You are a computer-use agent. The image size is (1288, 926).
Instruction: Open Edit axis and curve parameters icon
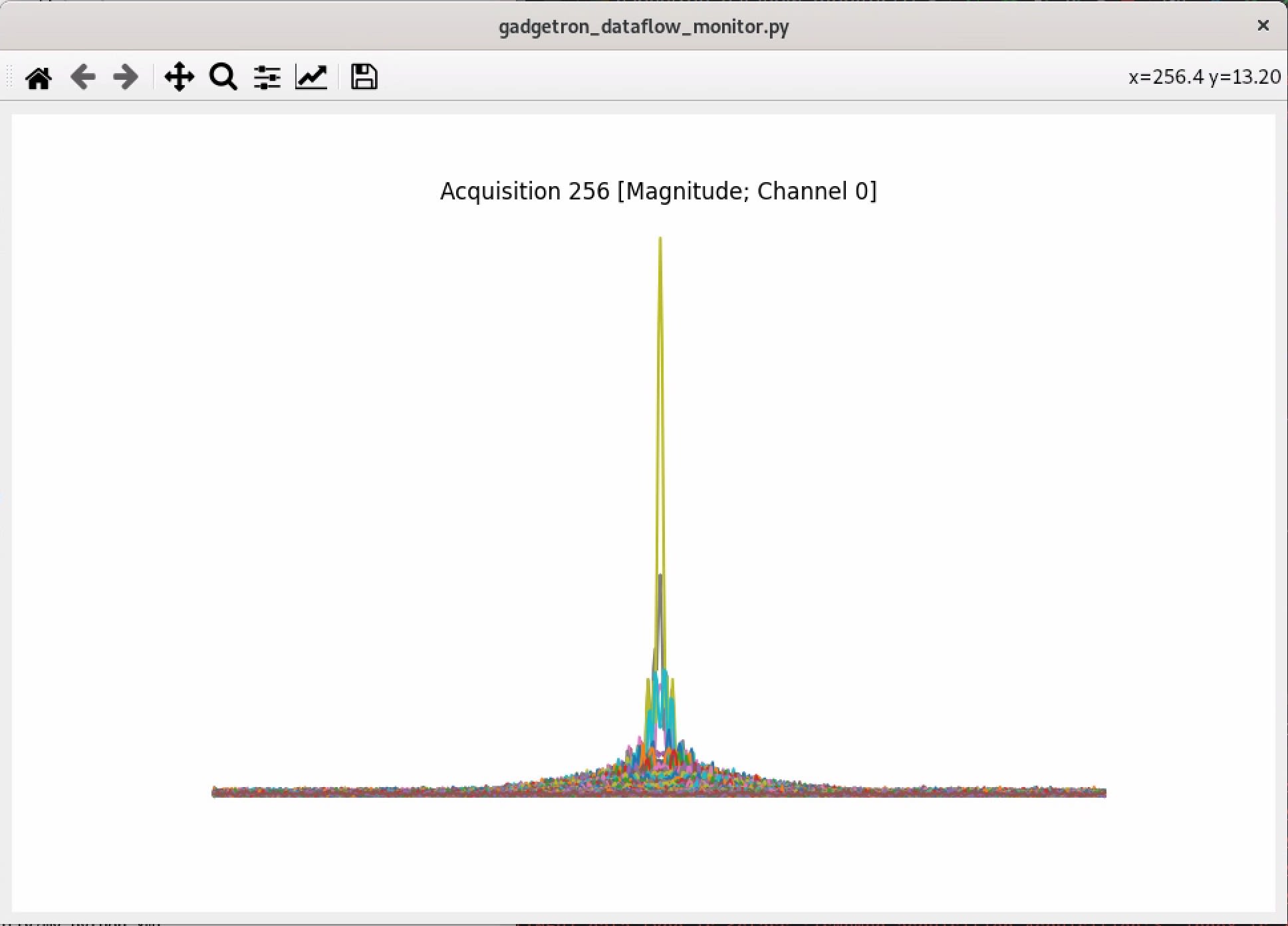(311, 77)
